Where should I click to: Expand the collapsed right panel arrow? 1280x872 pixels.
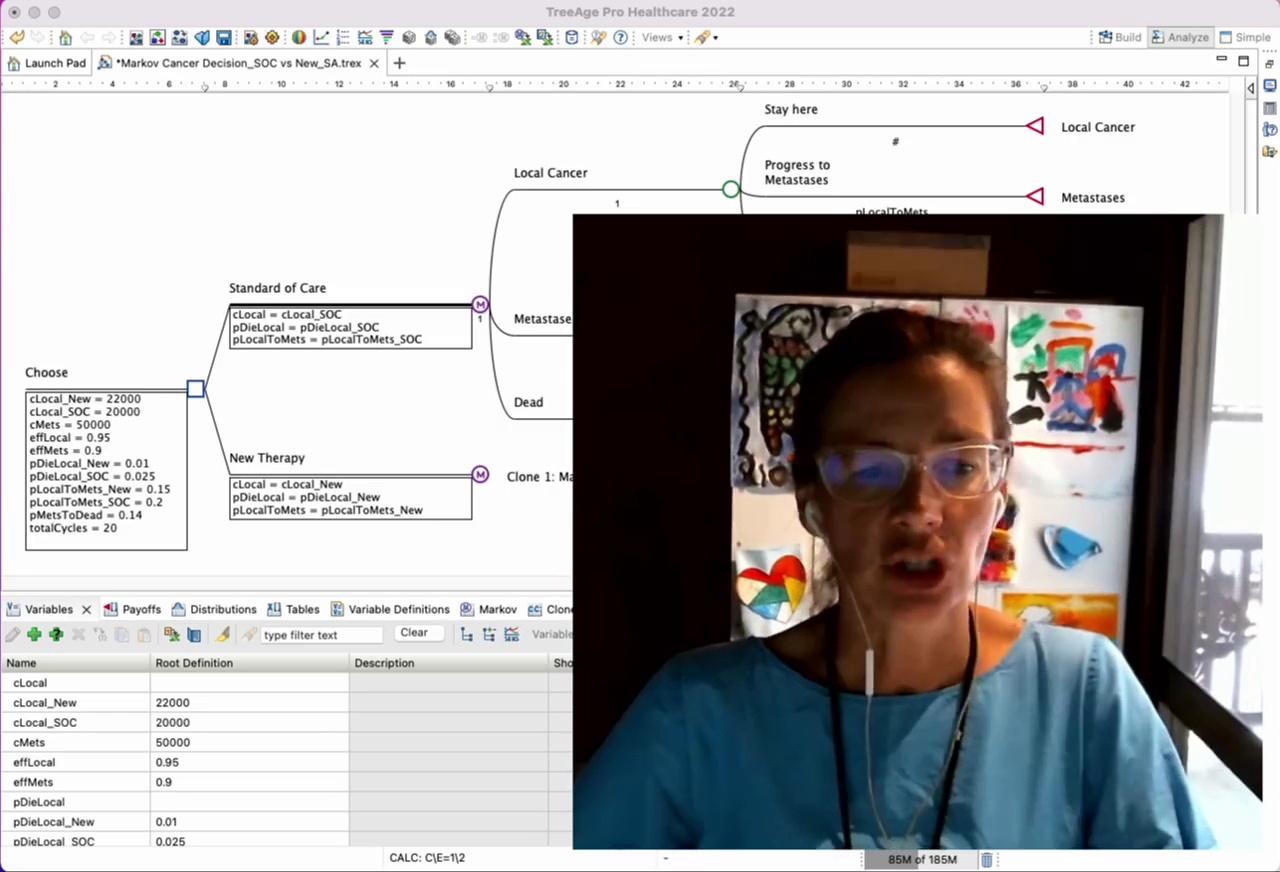[1250, 88]
